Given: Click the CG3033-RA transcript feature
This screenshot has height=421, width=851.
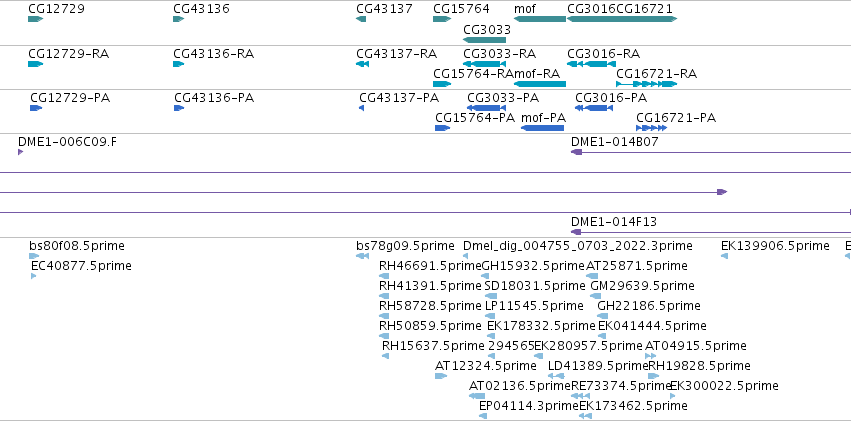Looking at the screenshot, I should (484, 64).
